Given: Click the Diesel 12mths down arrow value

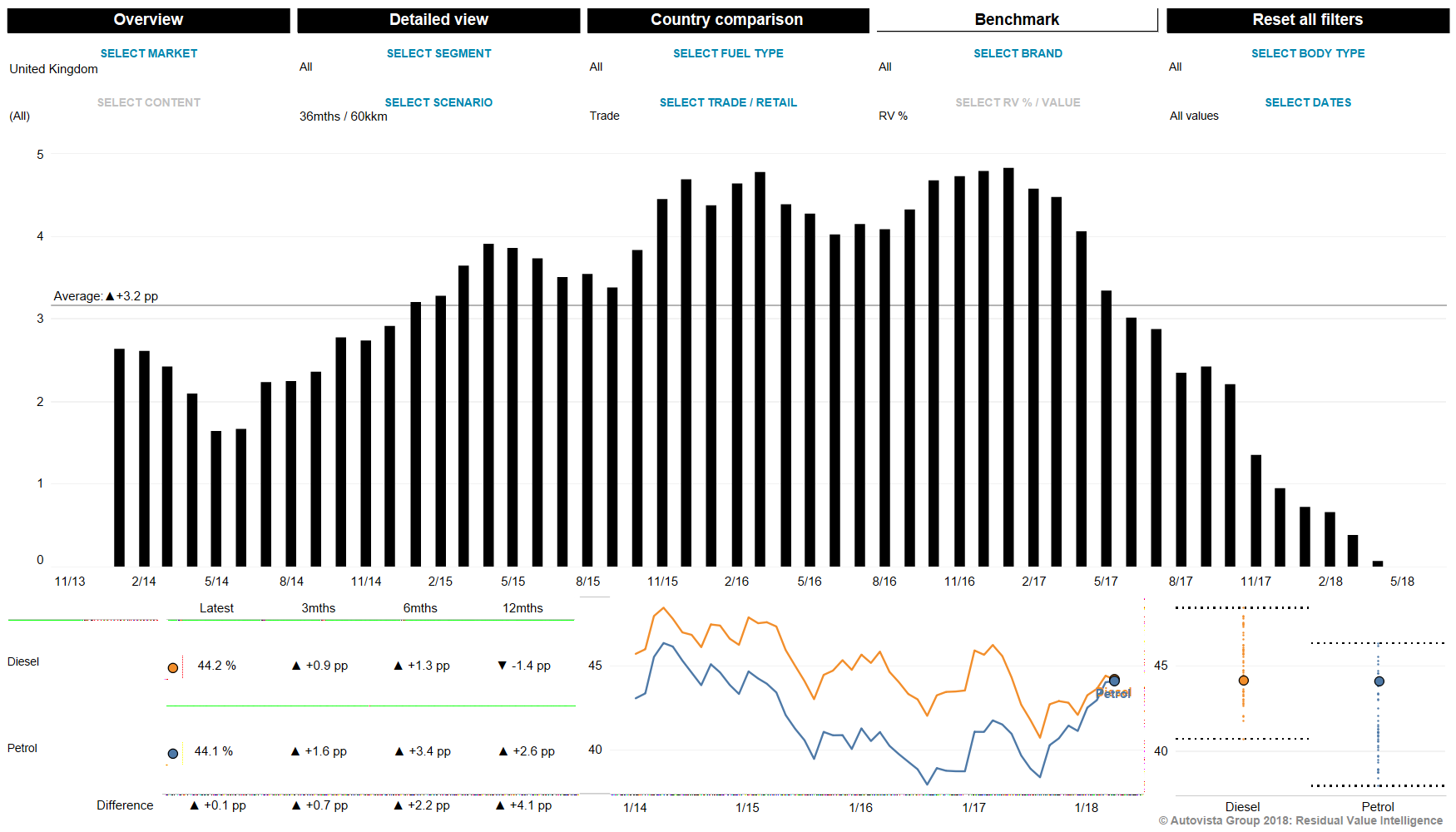Looking at the screenshot, I should click(x=524, y=666).
